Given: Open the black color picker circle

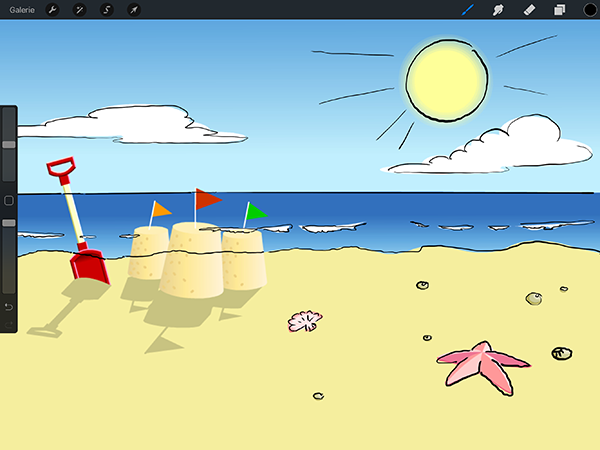Looking at the screenshot, I should pos(590,10).
